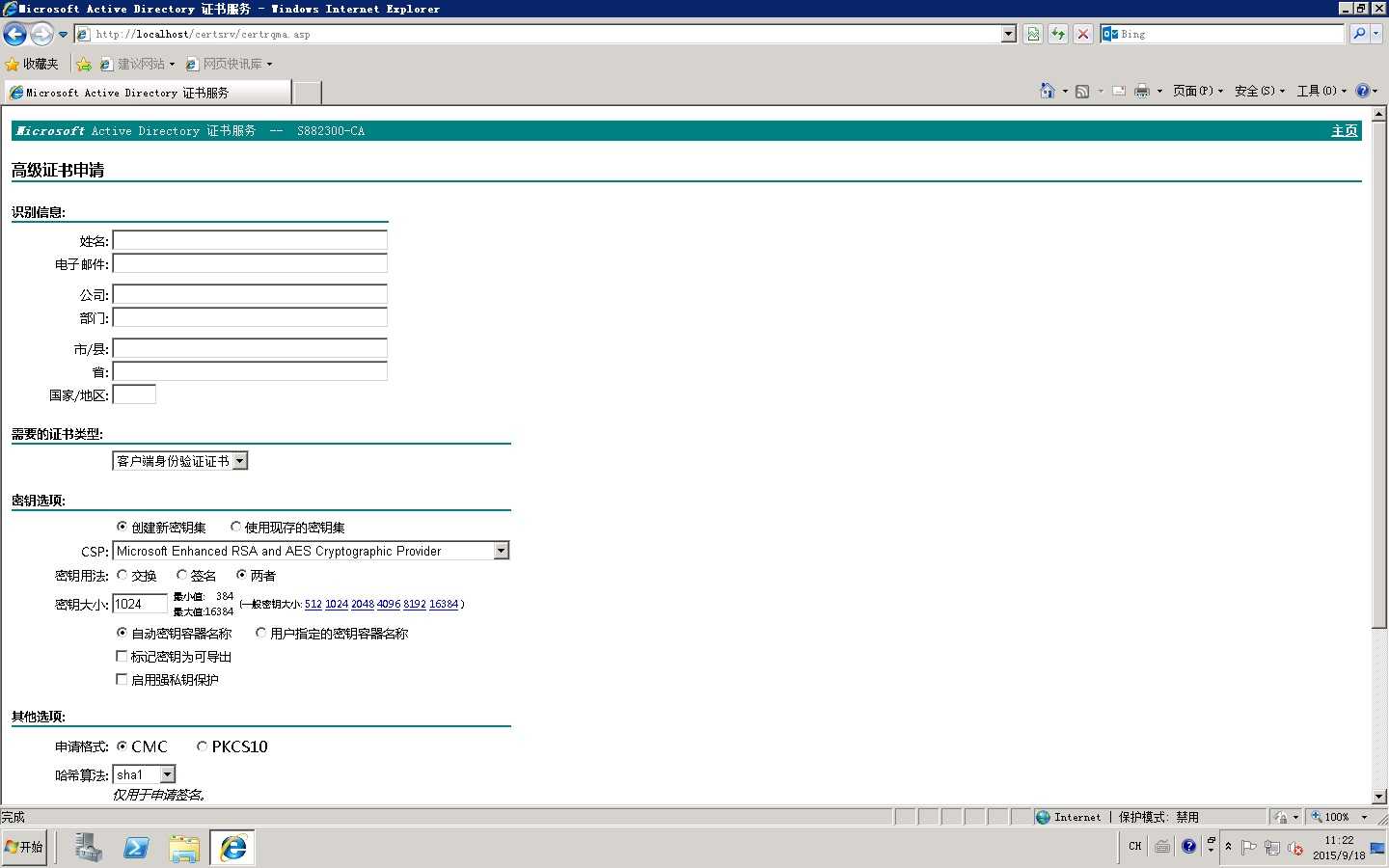Open Server Manager from the taskbar

(88, 848)
